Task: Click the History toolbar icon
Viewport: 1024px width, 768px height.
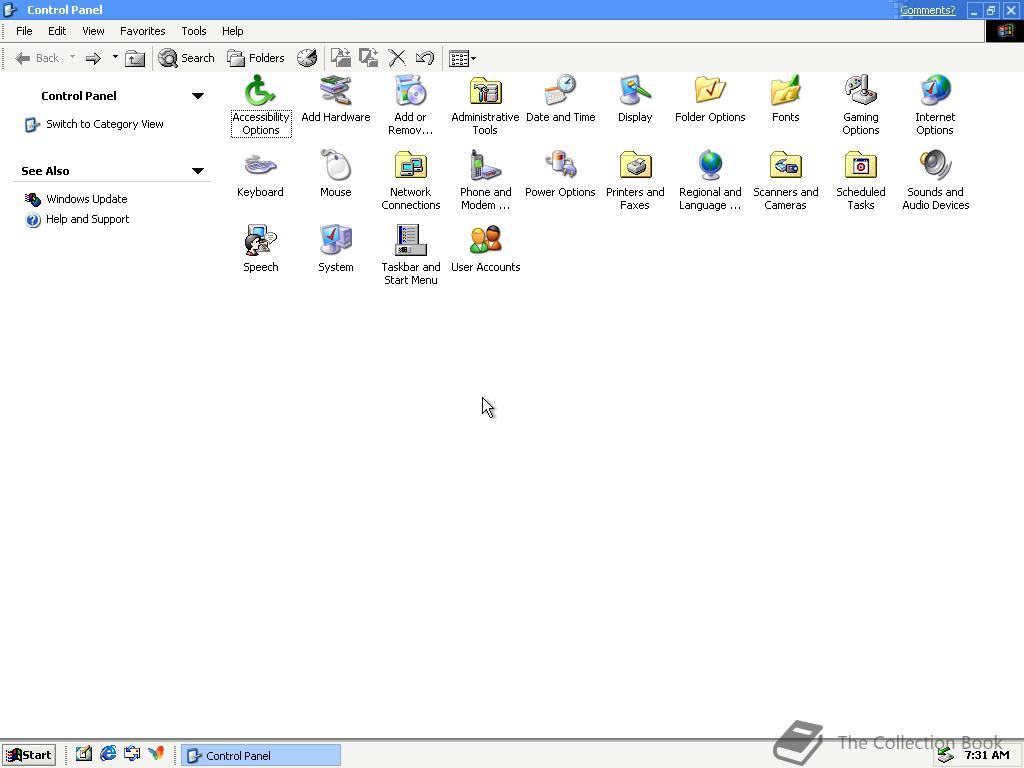Action: 307,58
